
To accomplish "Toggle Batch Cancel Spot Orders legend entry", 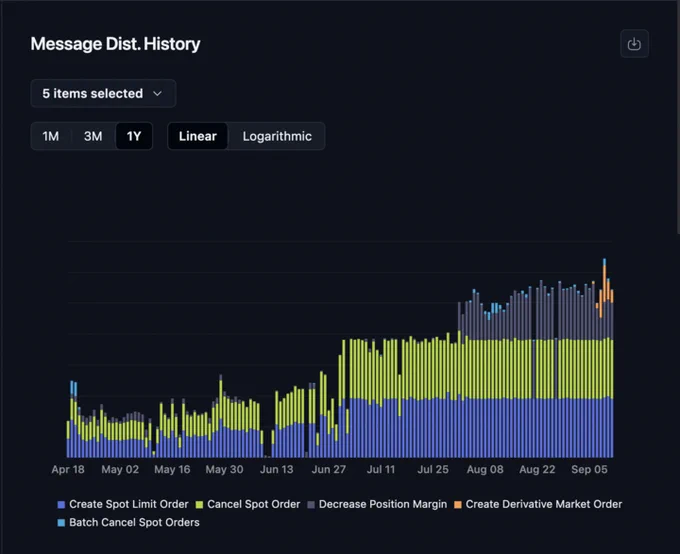I will pyautogui.click(x=128, y=522).
